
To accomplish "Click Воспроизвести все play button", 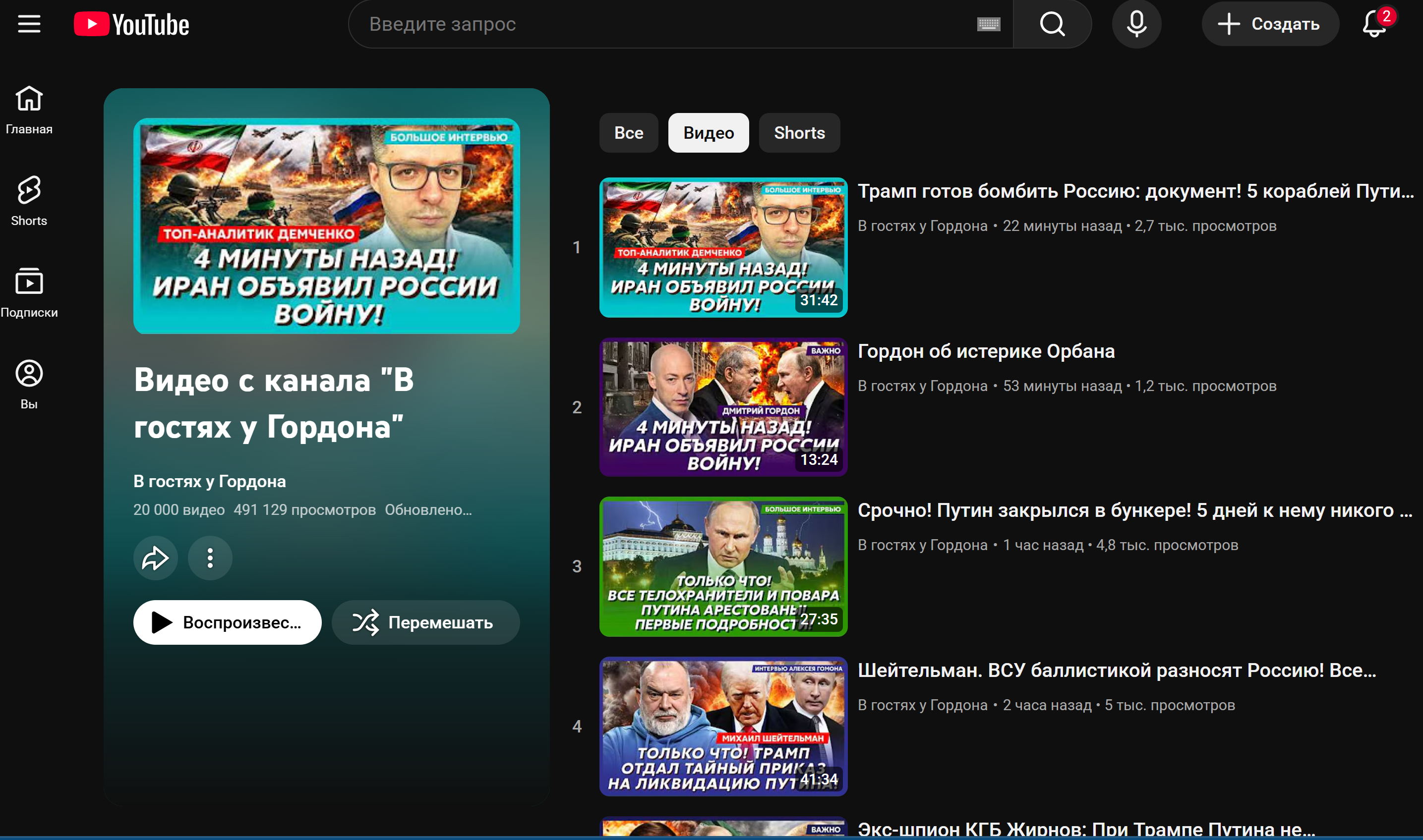I will [x=227, y=622].
